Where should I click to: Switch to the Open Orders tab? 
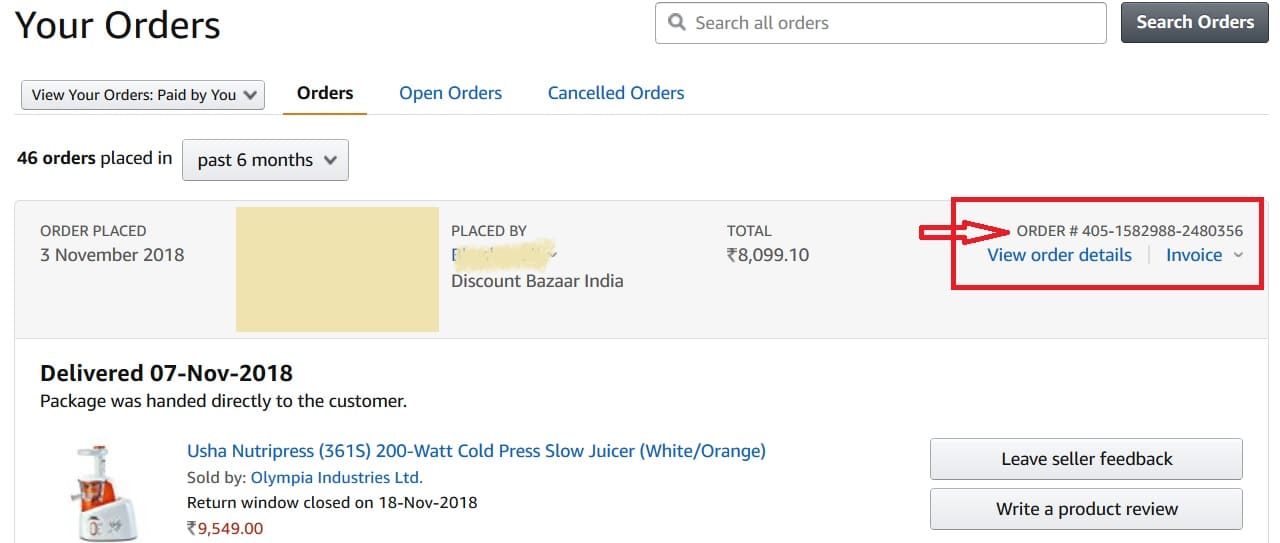pyautogui.click(x=450, y=93)
